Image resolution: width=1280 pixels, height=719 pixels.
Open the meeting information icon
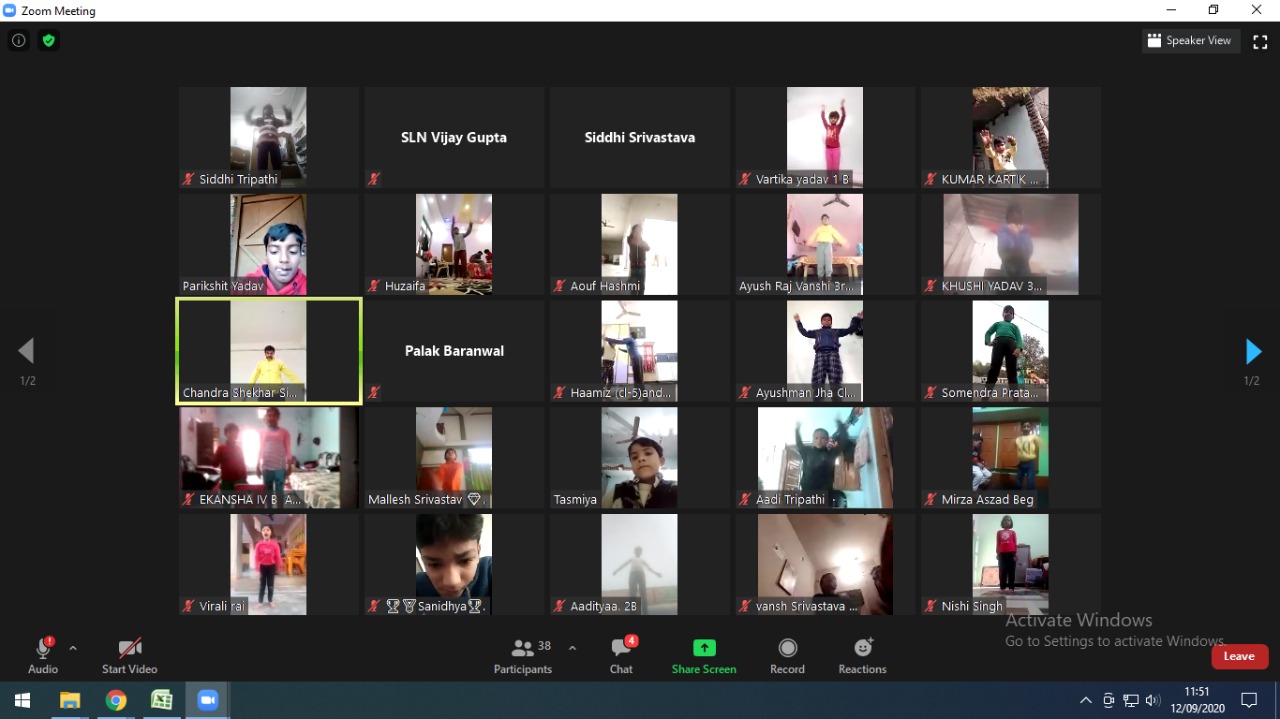tap(18, 41)
